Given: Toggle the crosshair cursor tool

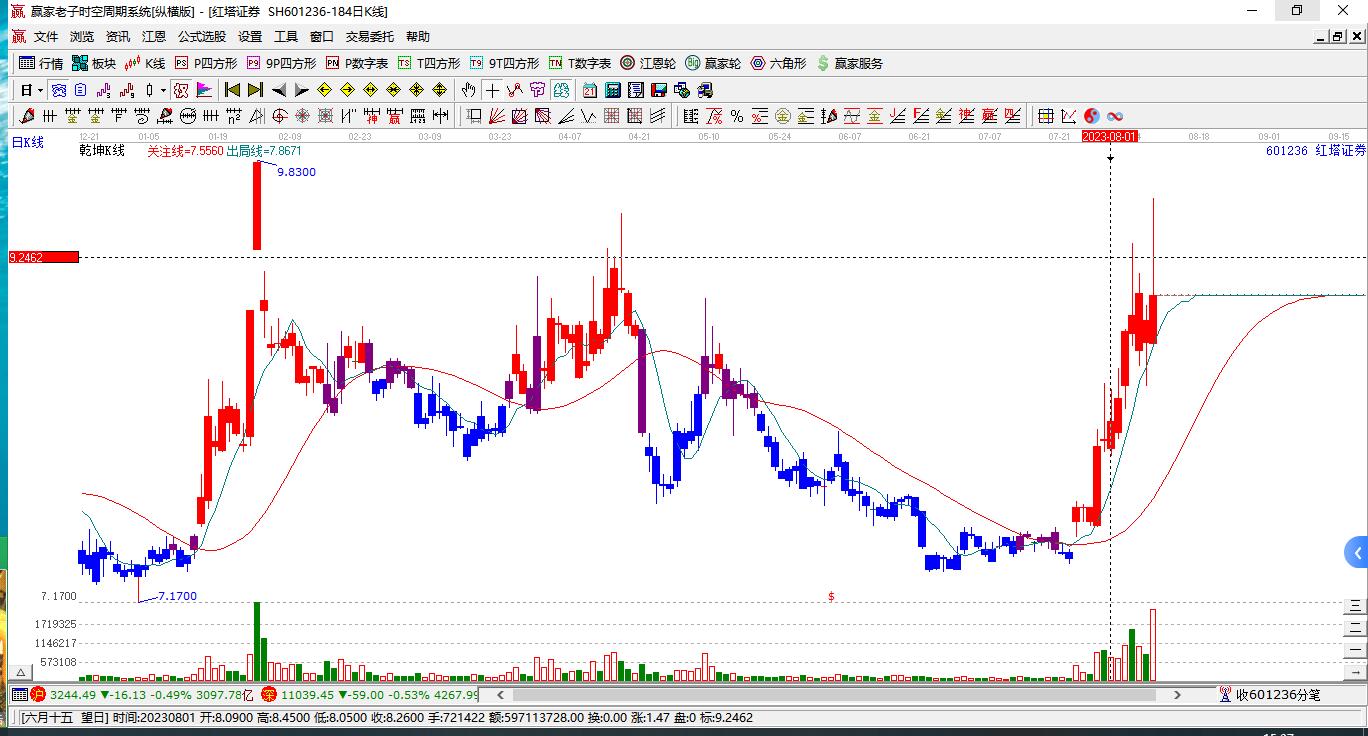Looking at the screenshot, I should tap(492, 90).
